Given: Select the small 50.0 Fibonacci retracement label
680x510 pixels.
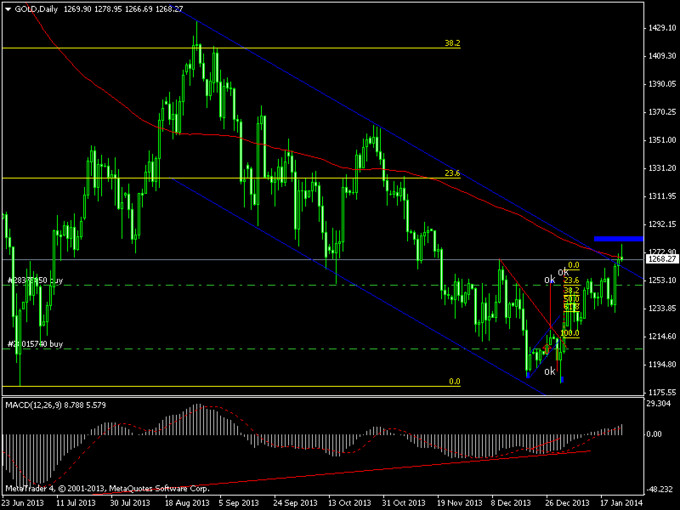Looking at the screenshot, I should click(572, 298).
